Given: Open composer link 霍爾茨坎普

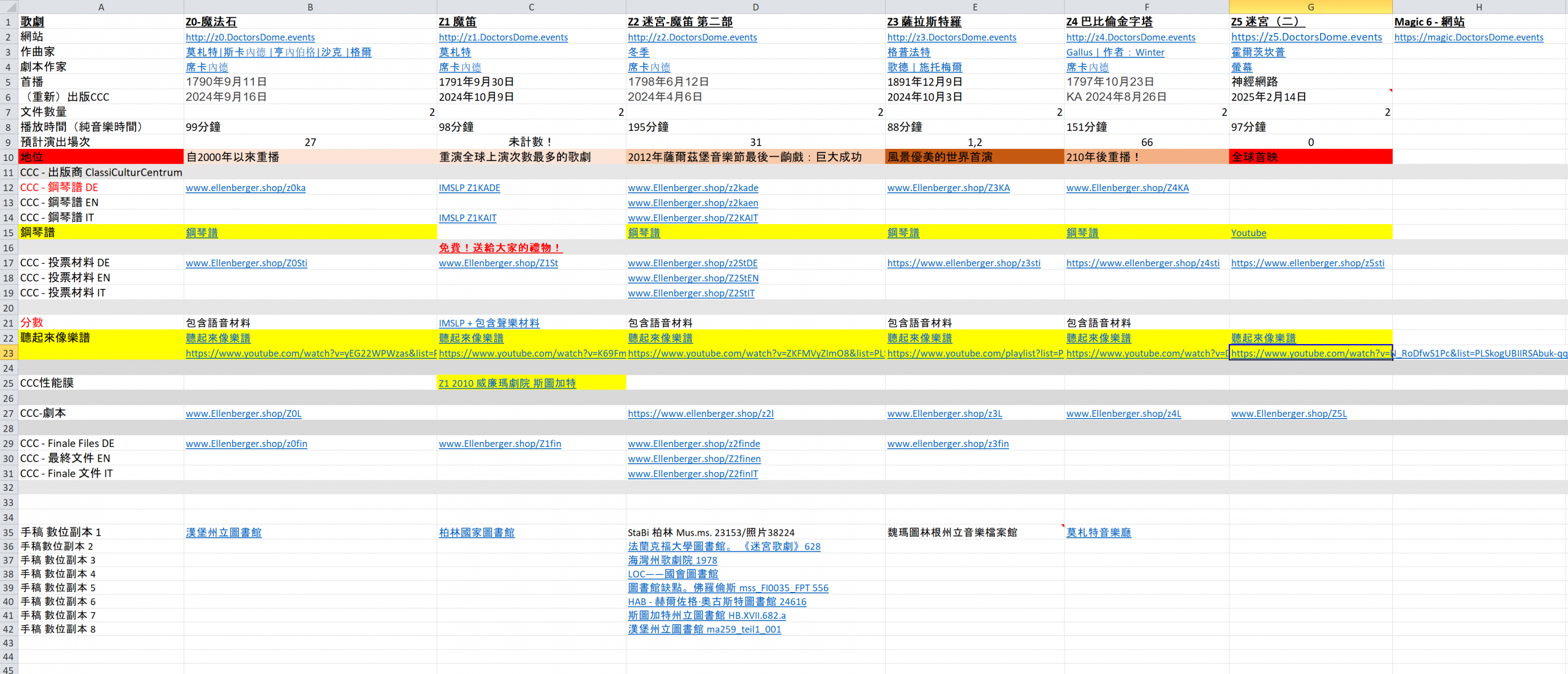Looking at the screenshot, I should tap(1257, 53).
